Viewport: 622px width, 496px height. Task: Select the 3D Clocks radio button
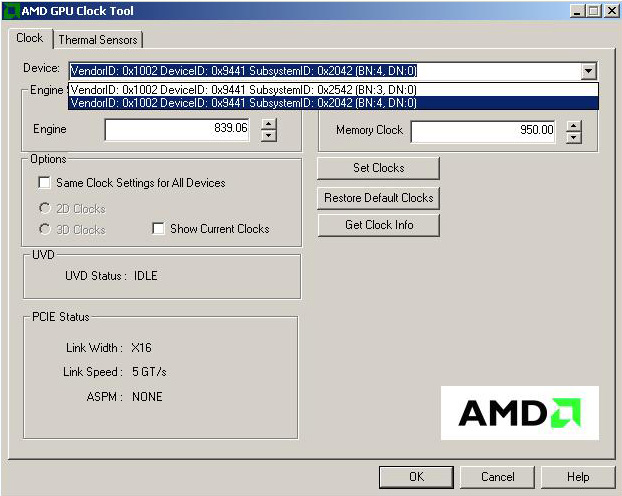45,229
